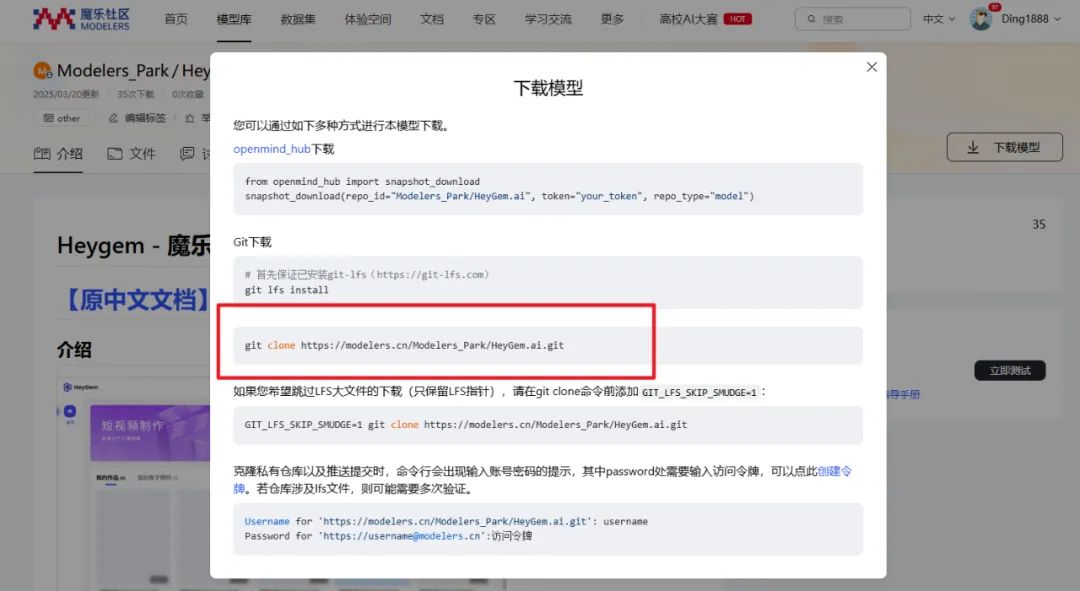Image resolution: width=1080 pixels, height=591 pixels.
Task: Switch to the 介绍 tab
Action: click(59, 154)
